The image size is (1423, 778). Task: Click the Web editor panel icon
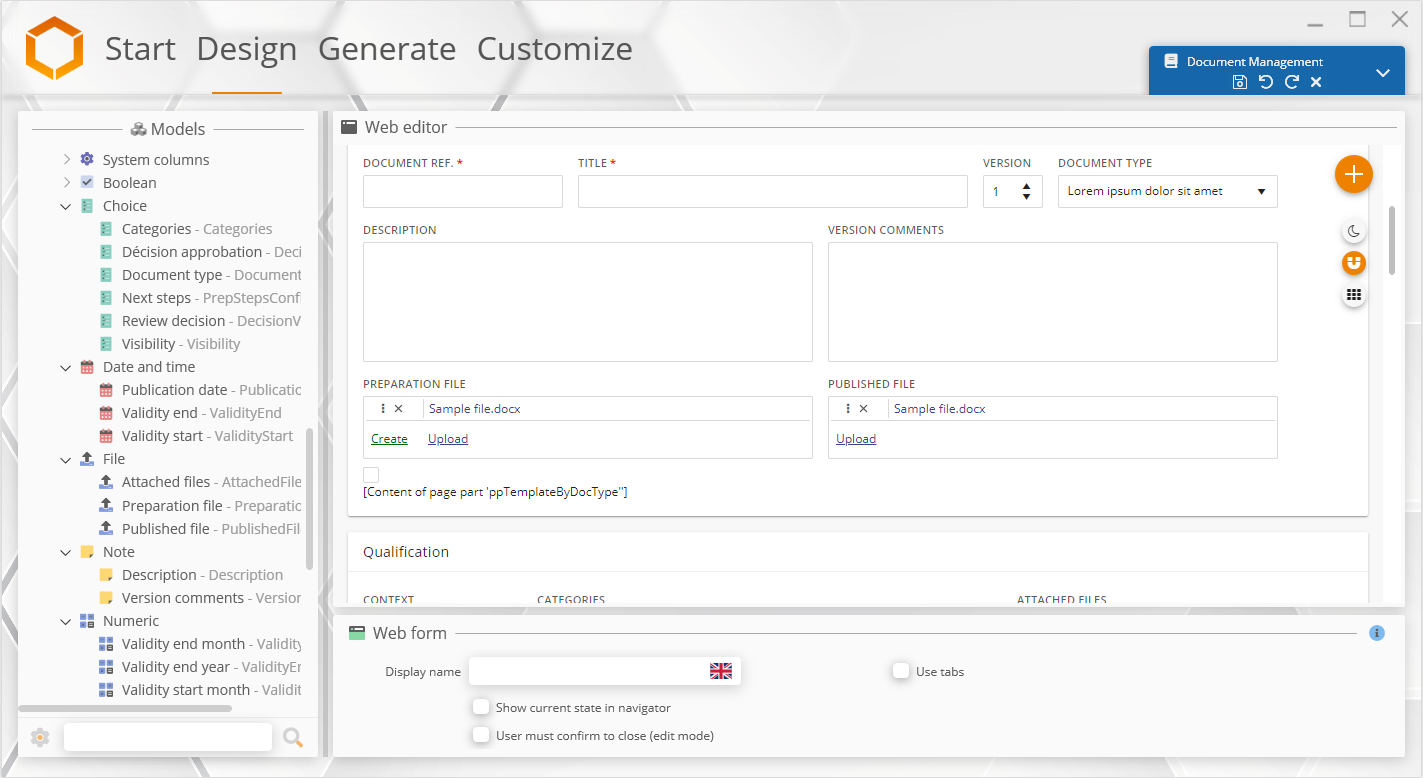coord(349,127)
